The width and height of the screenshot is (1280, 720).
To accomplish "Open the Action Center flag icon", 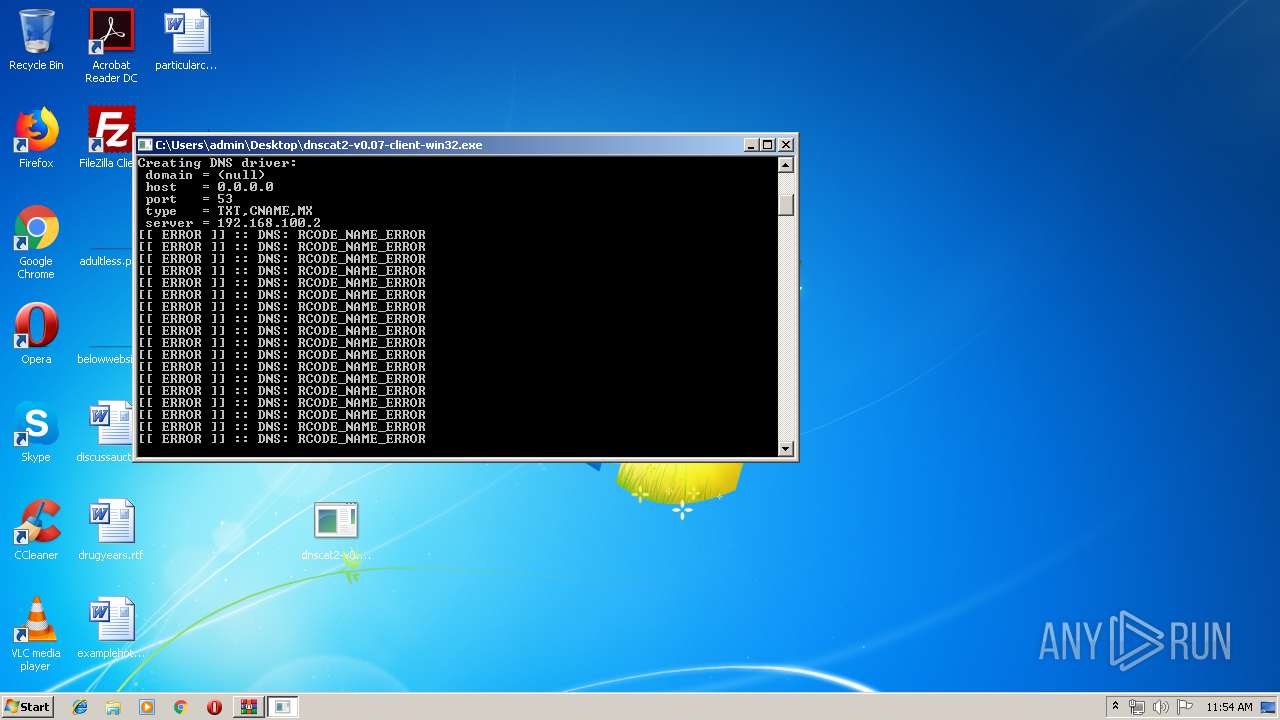I will tap(1185, 707).
